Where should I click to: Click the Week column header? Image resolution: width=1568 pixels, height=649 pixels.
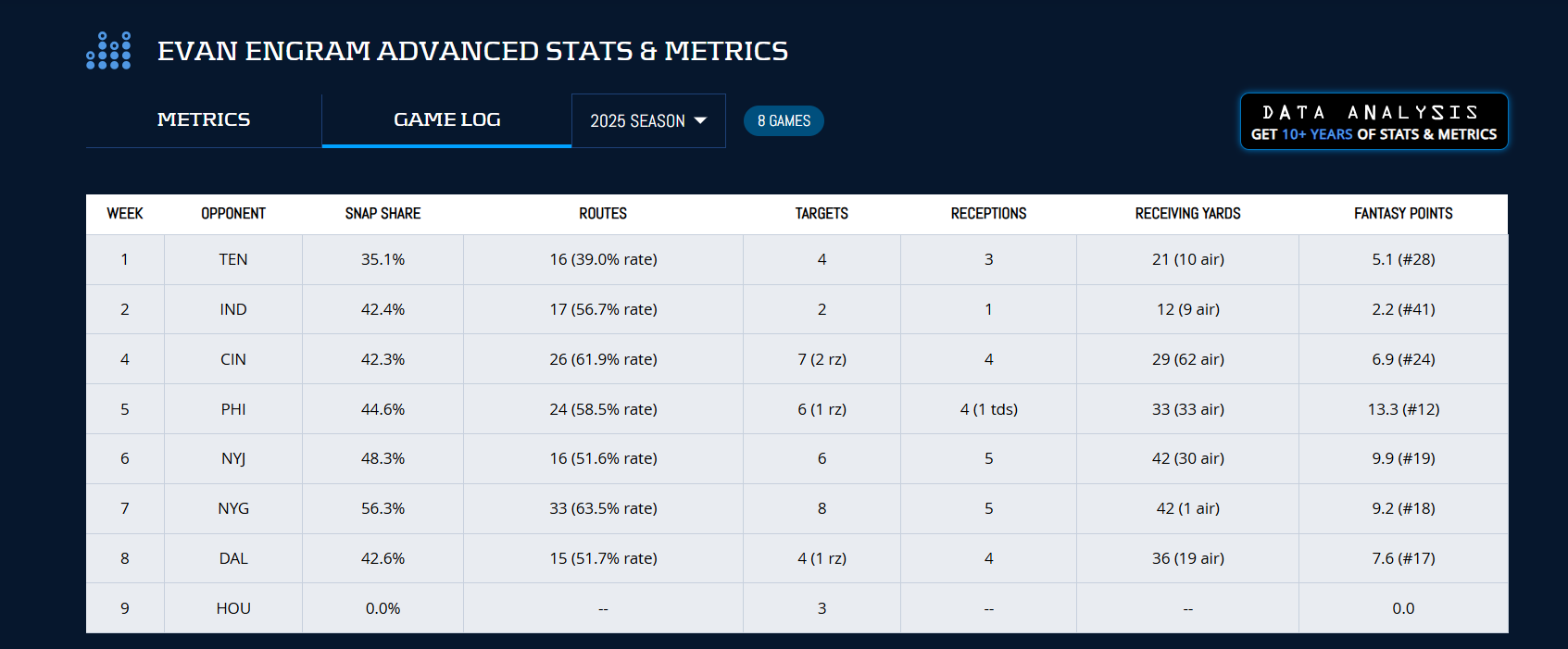tap(125, 214)
